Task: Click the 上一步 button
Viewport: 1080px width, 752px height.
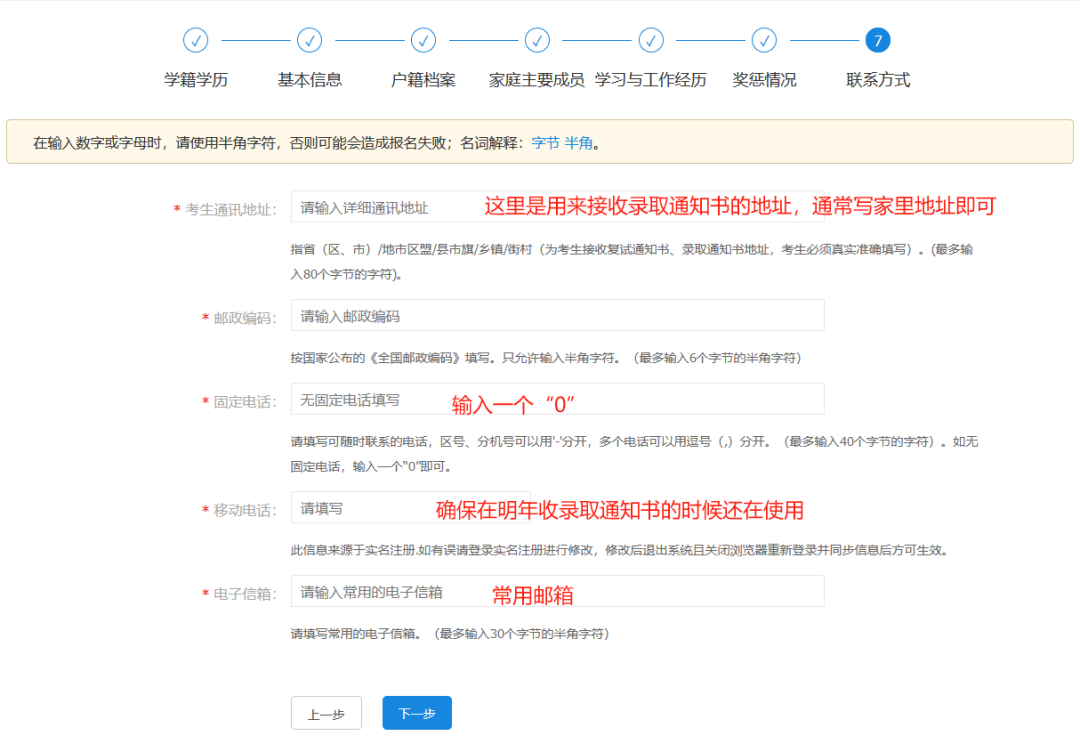Action: (326, 713)
